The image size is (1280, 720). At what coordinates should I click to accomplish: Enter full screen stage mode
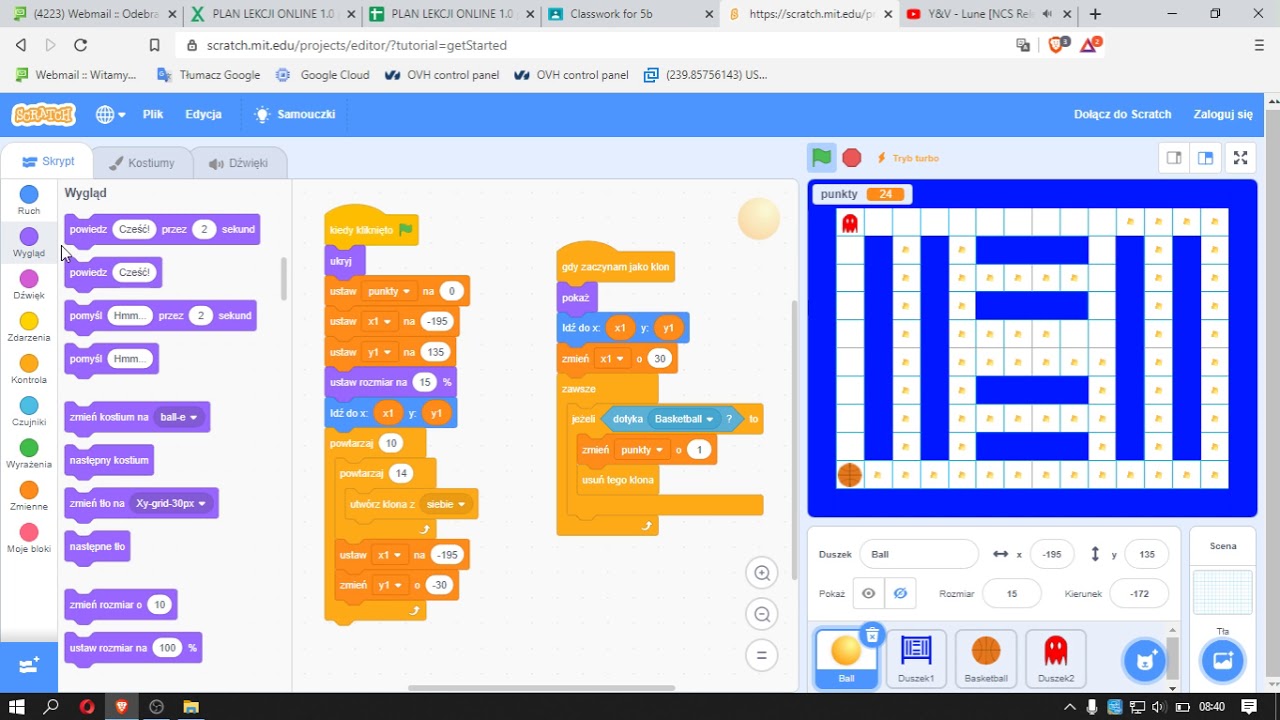pos(1240,158)
